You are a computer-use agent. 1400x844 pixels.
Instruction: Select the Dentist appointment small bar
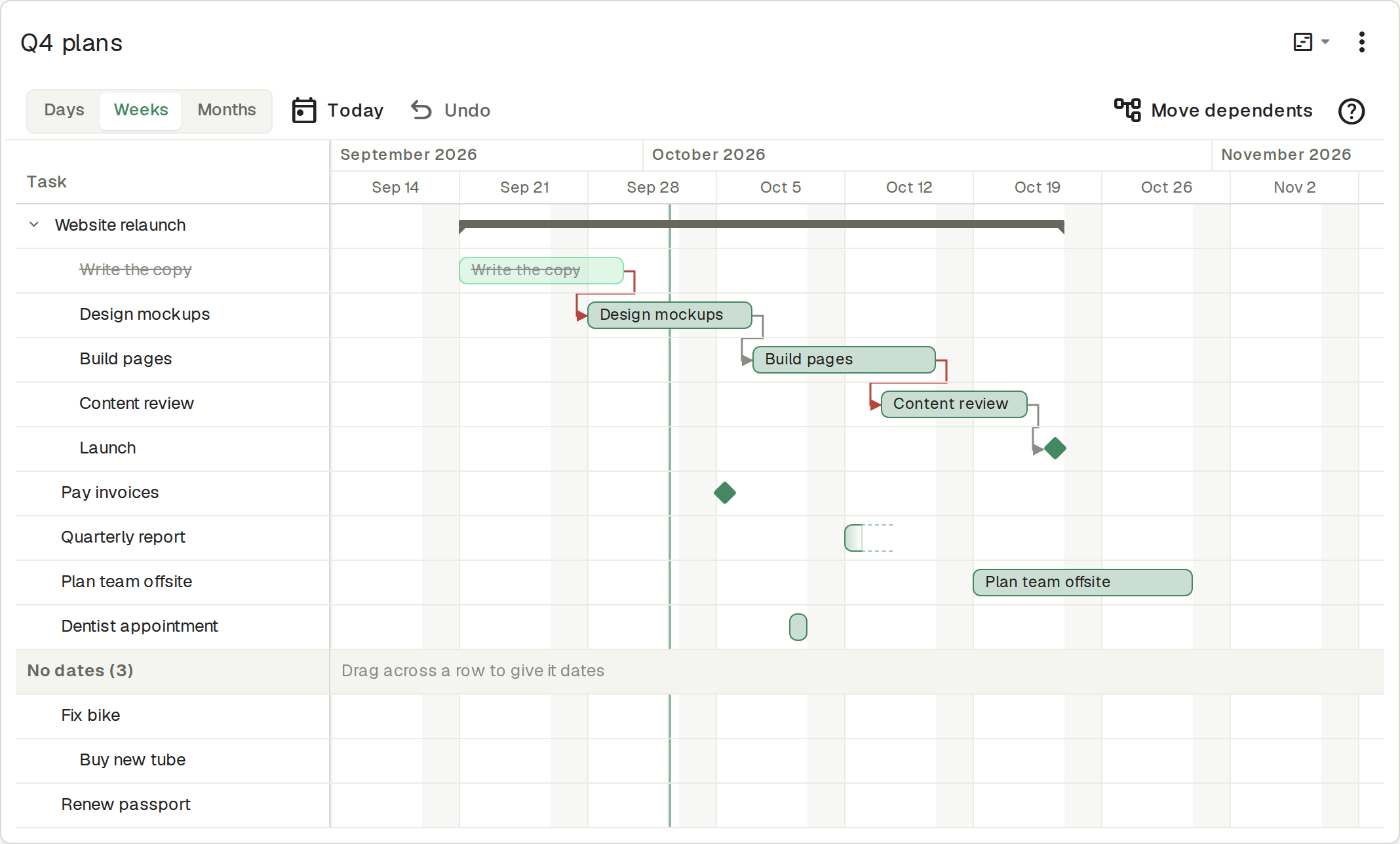click(798, 627)
